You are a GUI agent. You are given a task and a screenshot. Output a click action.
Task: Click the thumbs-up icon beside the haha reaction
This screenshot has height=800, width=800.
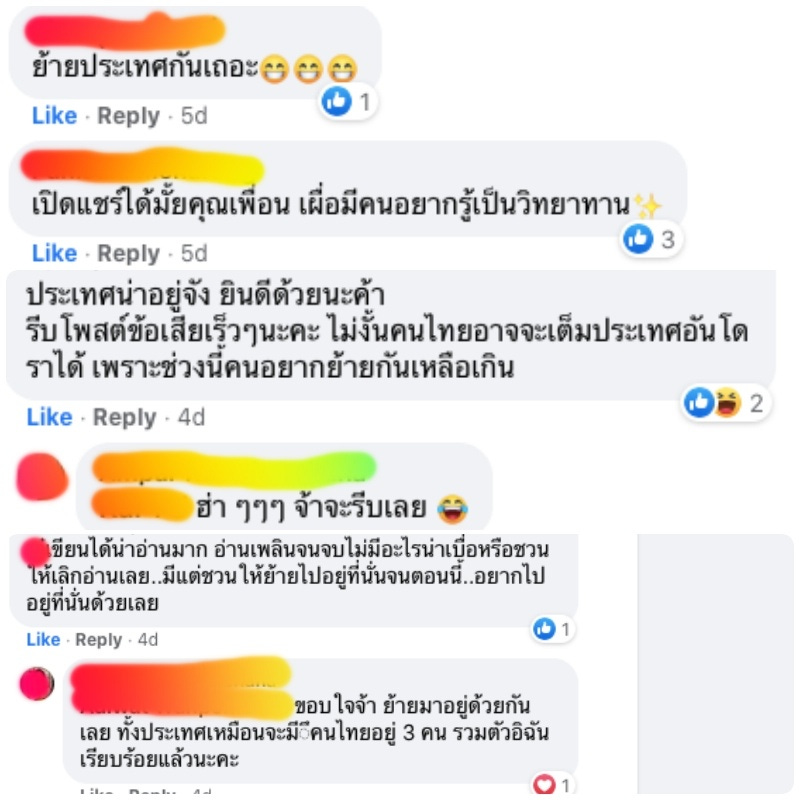click(x=698, y=402)
